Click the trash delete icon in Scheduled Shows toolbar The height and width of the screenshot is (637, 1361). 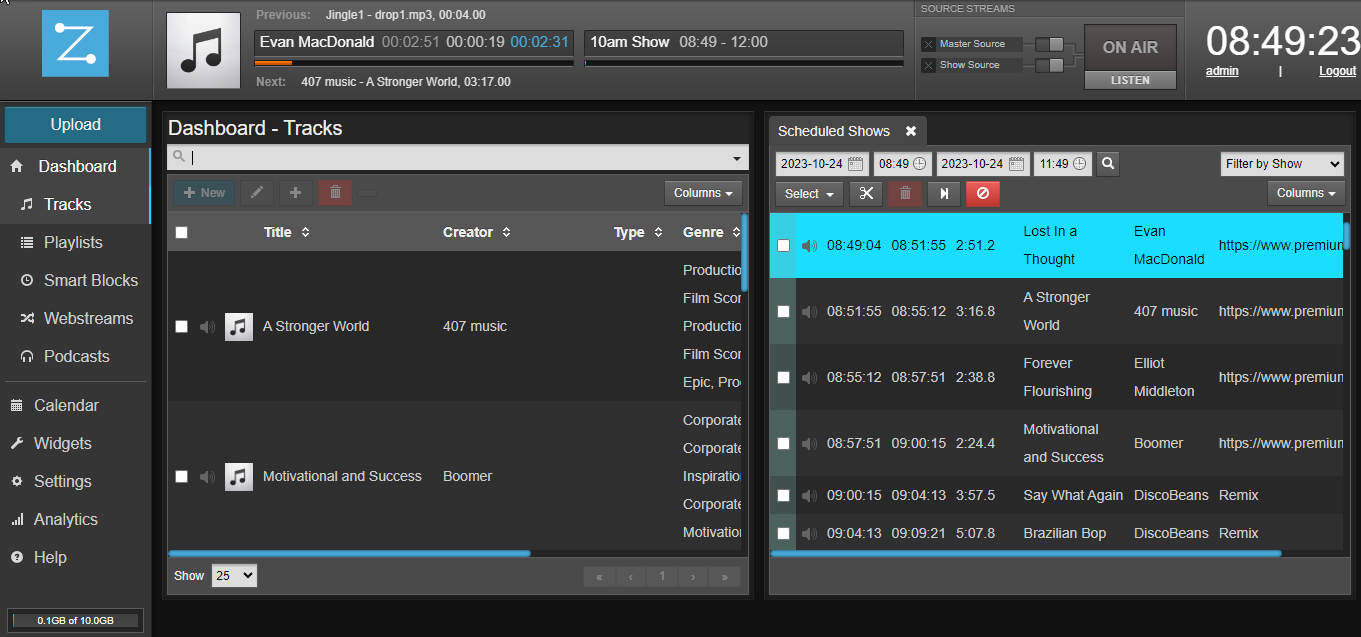pos(904,193)
